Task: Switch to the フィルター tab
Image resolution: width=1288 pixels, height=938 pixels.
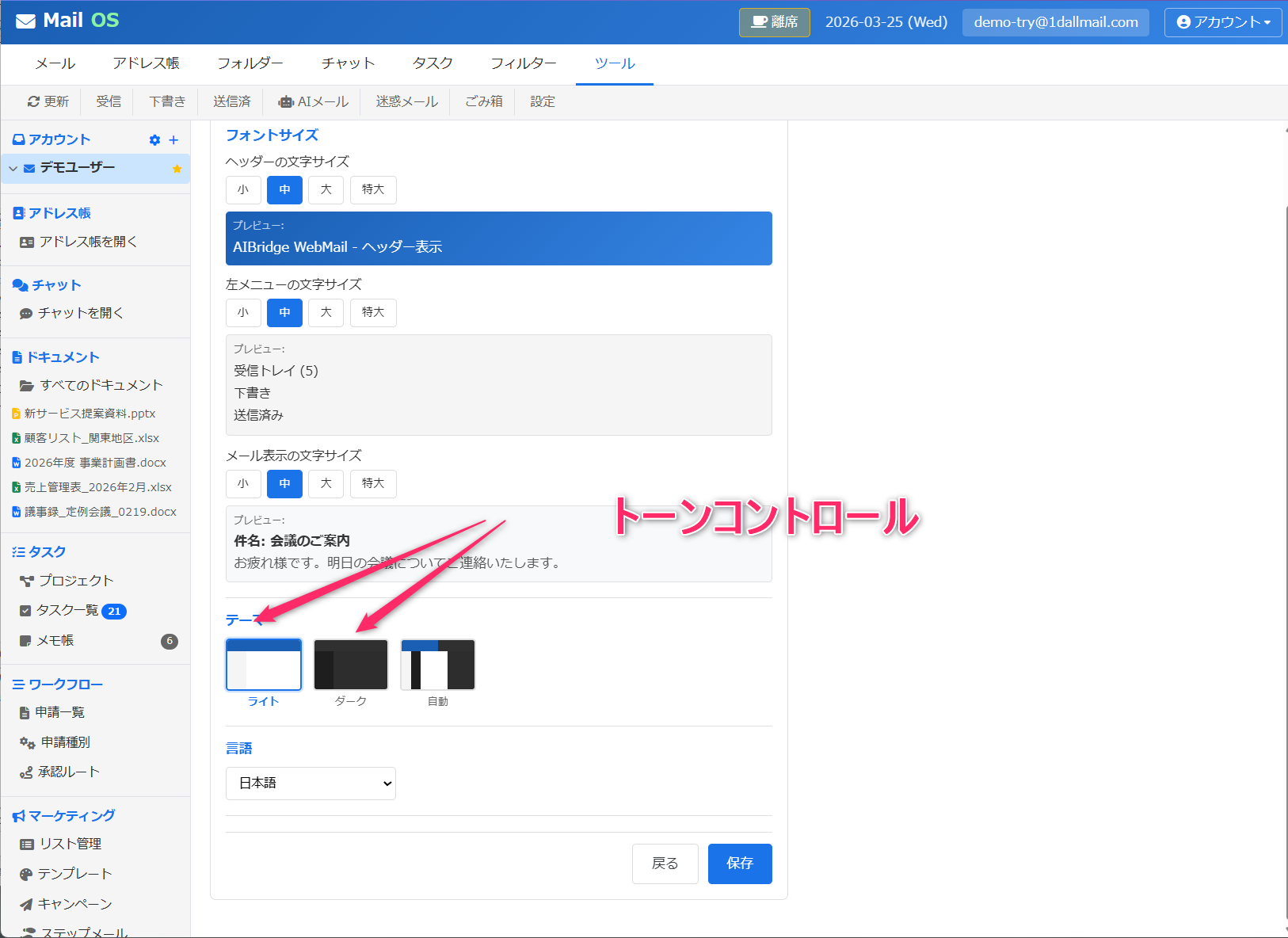Action: coord(523,63)
